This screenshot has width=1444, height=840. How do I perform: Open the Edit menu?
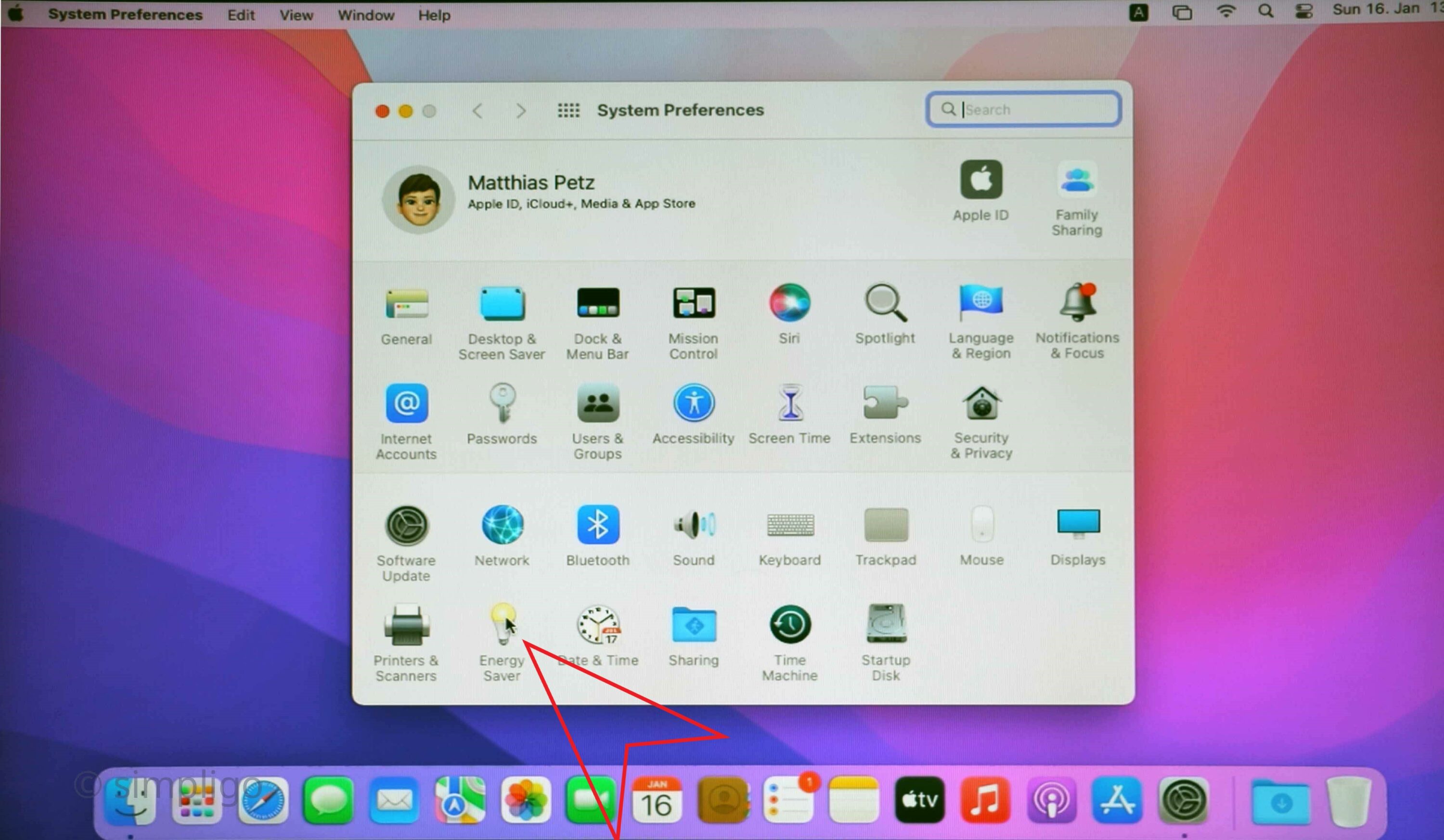[x=241, y=15]
